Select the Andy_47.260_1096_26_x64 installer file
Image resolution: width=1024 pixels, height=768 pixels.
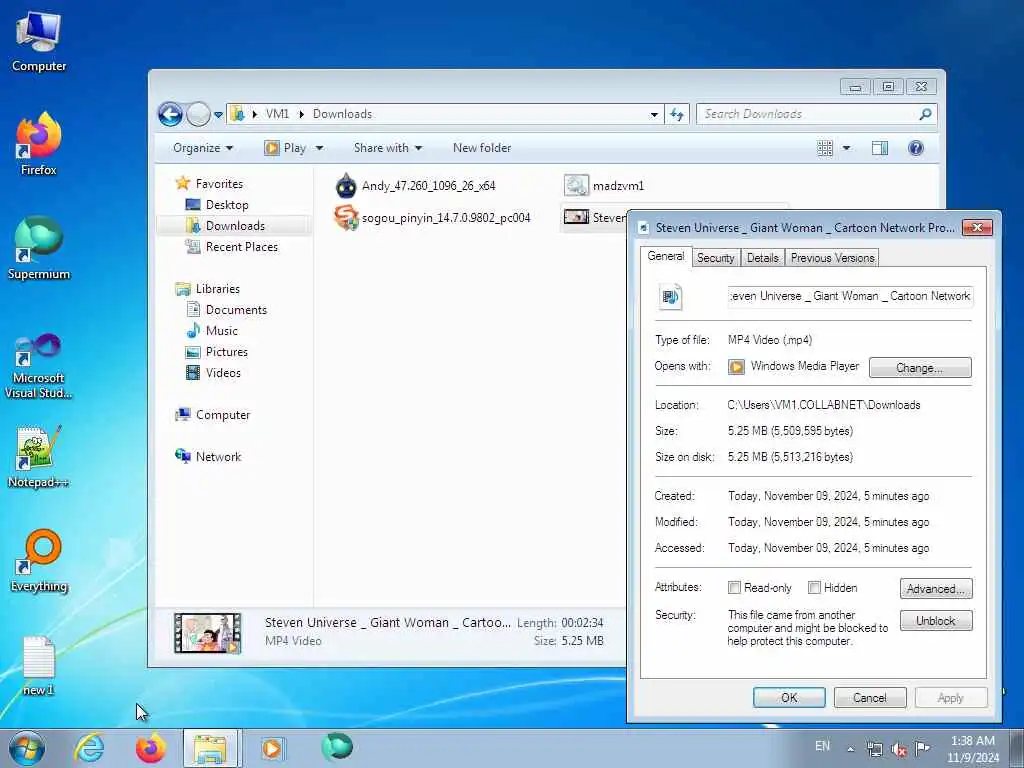[415, 186]
